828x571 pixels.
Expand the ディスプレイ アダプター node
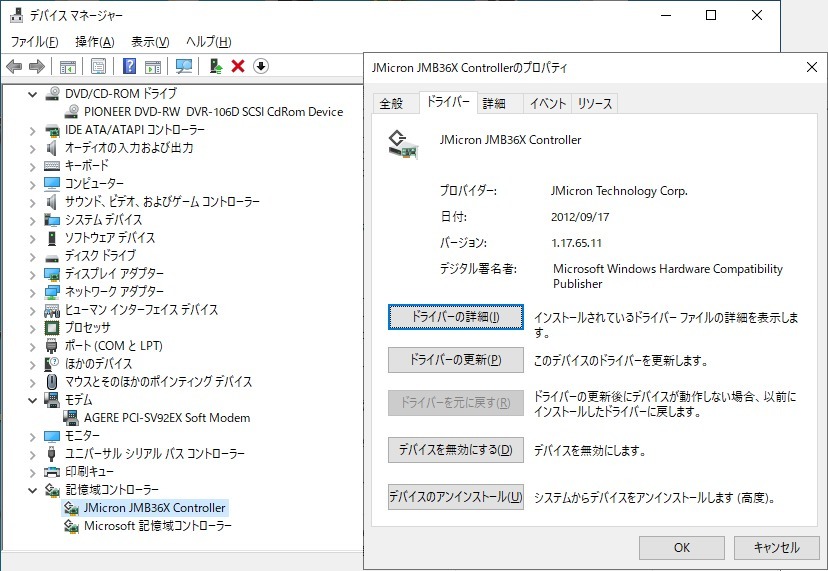coord(33,274)
